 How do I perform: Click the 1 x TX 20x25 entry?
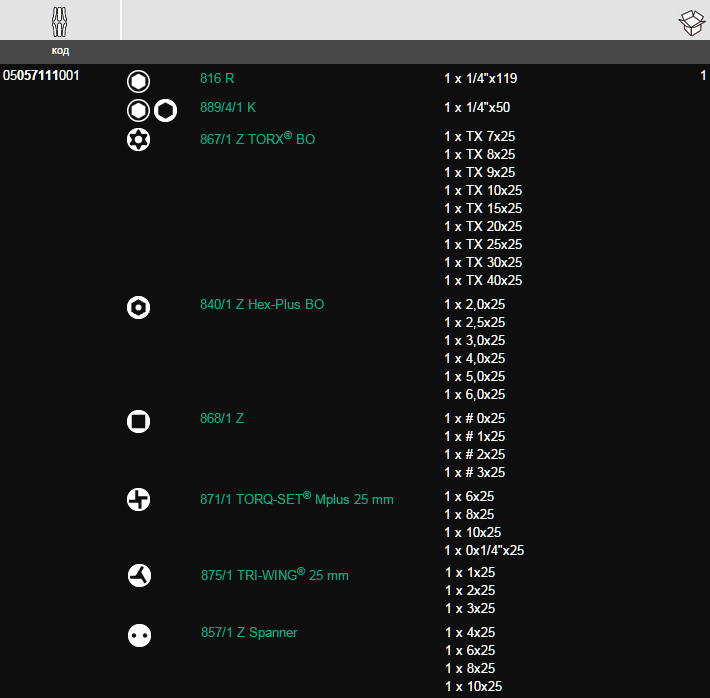click(483, 226)
